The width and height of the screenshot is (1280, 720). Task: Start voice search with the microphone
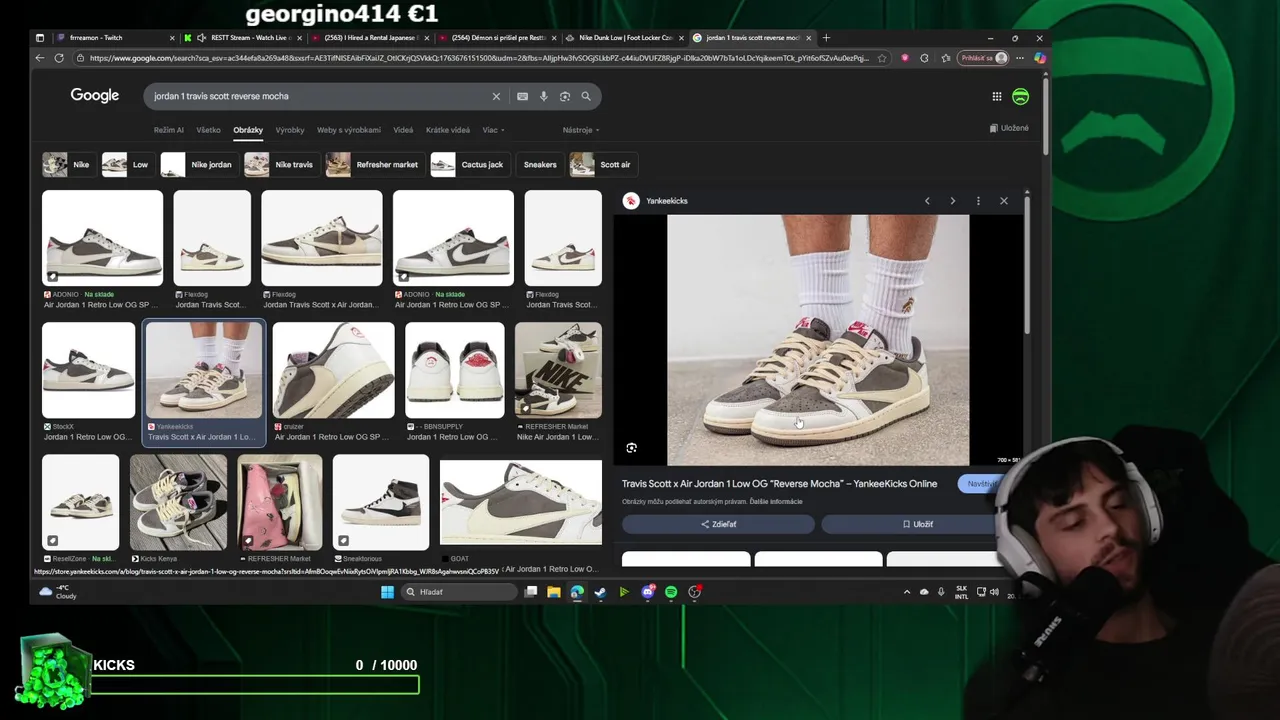click(544, 96)
